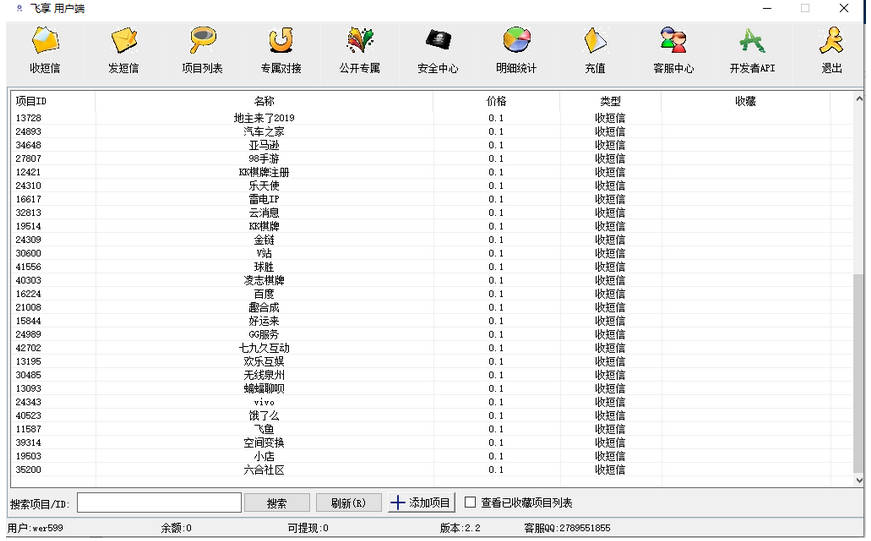
Task: Click the 搜索 button
Action: 277,503
